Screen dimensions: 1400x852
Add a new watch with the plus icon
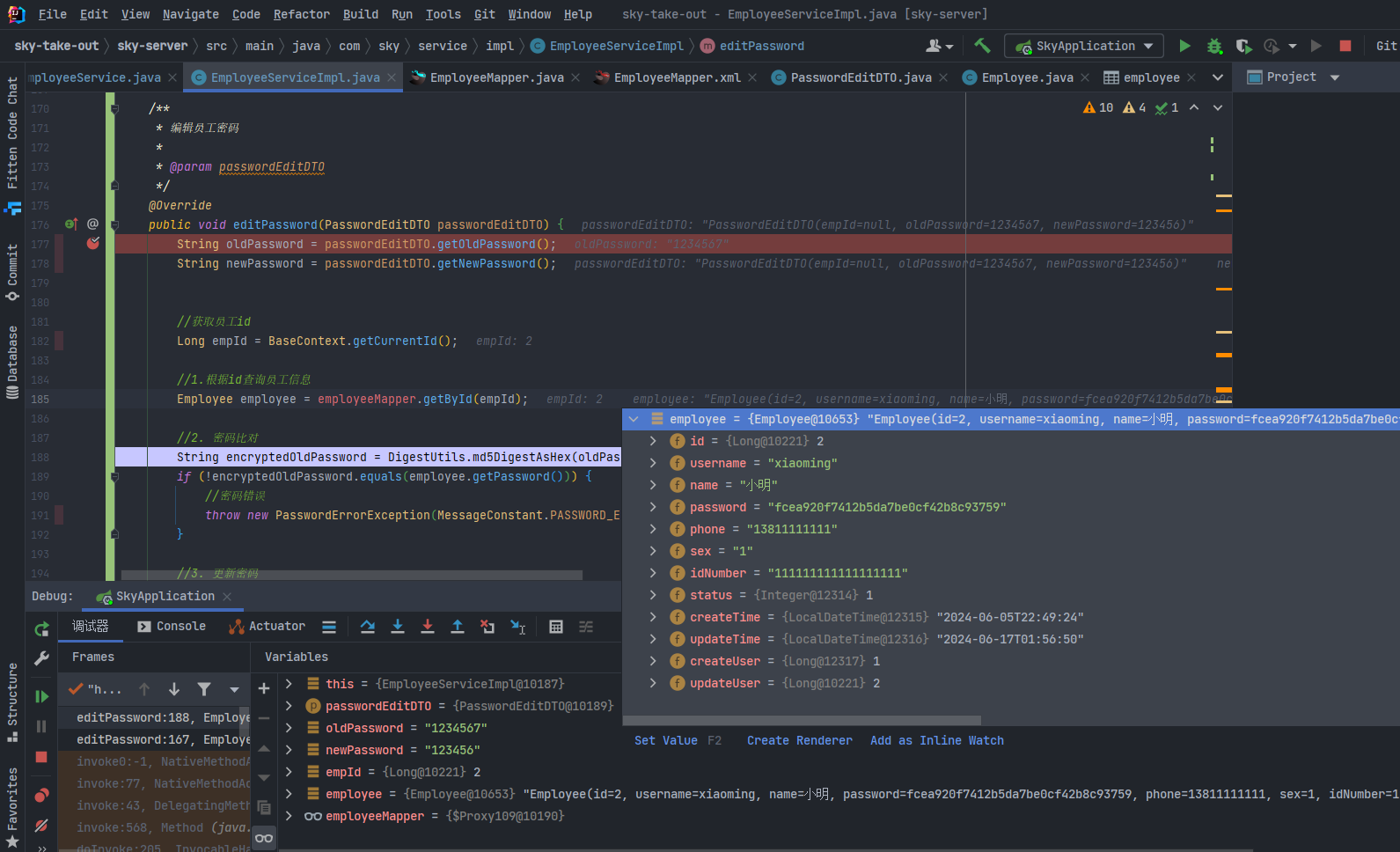[264, 688]
